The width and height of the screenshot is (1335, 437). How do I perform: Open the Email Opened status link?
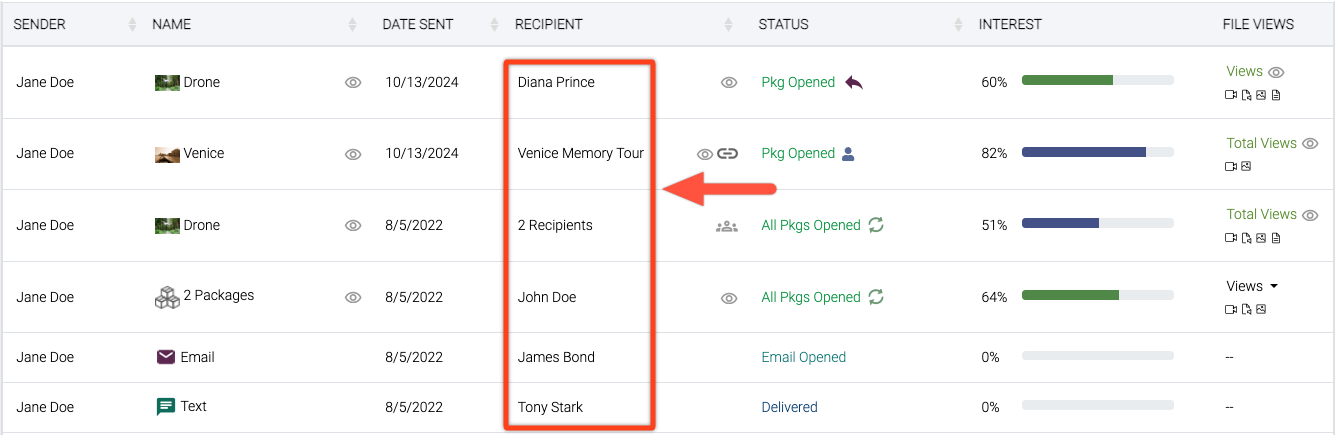point(803,357)
